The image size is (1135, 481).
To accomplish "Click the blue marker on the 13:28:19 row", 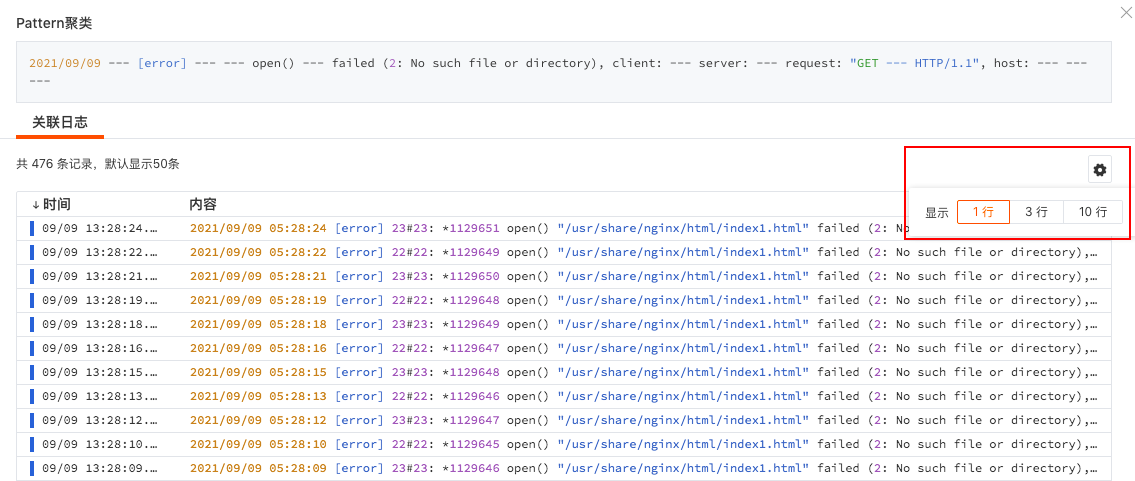I will click(32, 300).
